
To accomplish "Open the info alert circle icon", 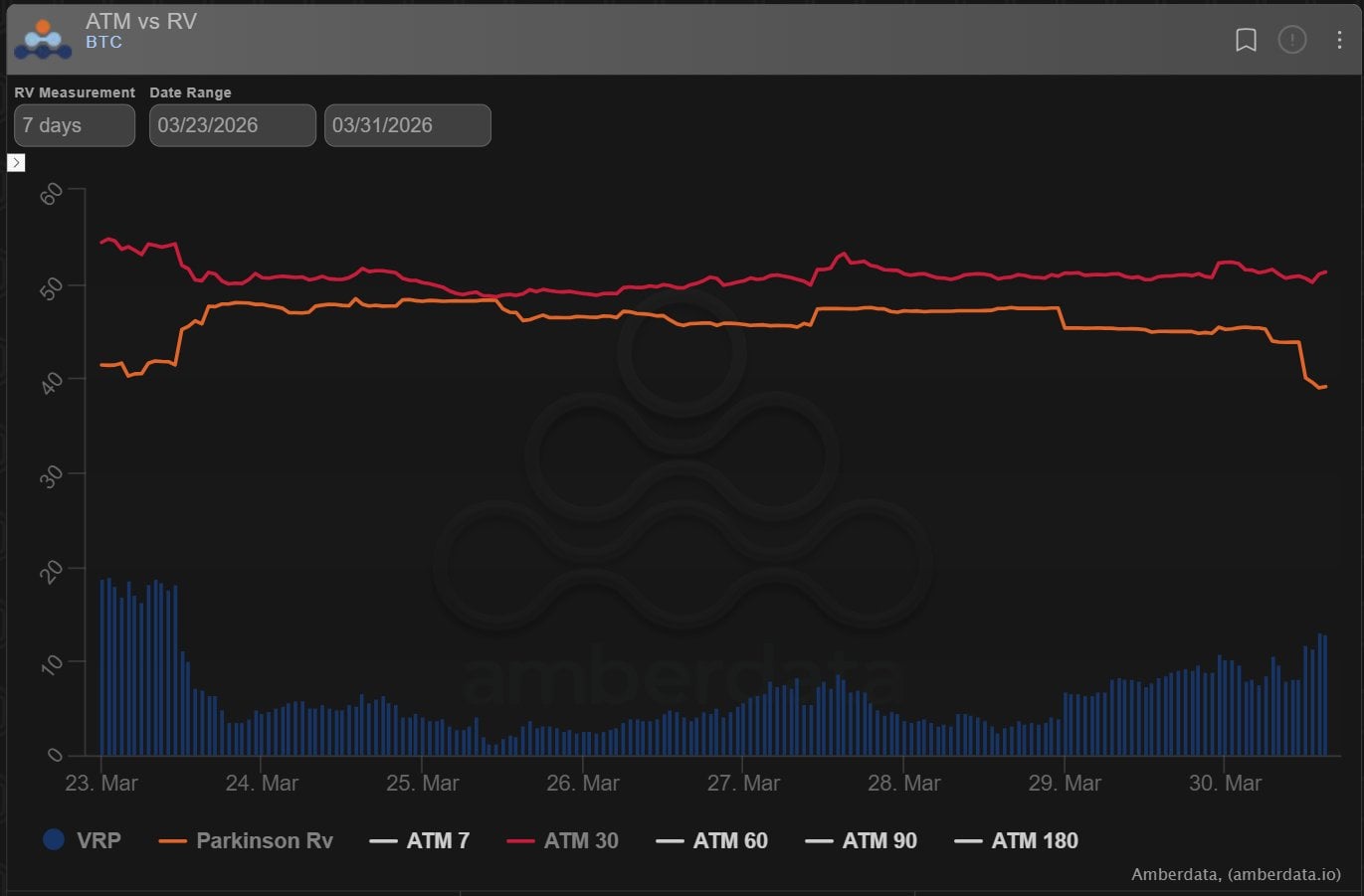I will coord(1292,40).
